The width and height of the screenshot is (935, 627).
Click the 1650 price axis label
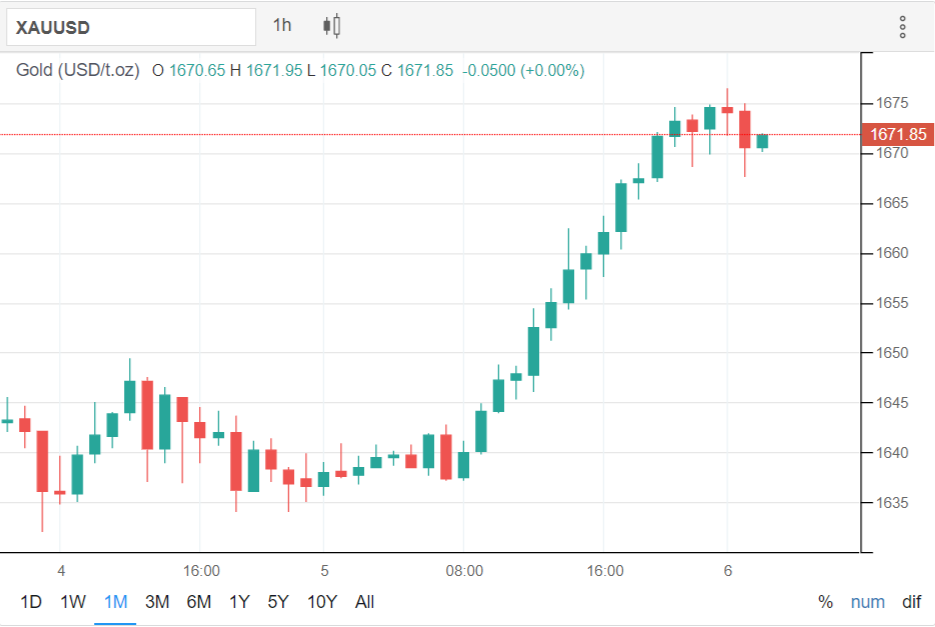[891, 353]
